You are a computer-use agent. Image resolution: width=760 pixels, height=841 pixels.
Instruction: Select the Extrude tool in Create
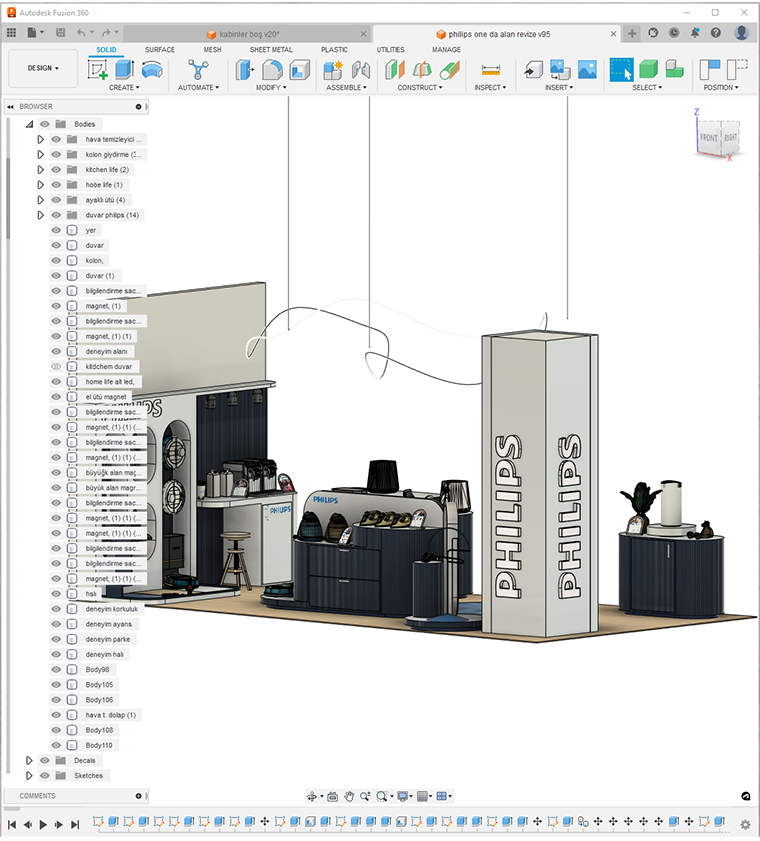coord(124,70)
